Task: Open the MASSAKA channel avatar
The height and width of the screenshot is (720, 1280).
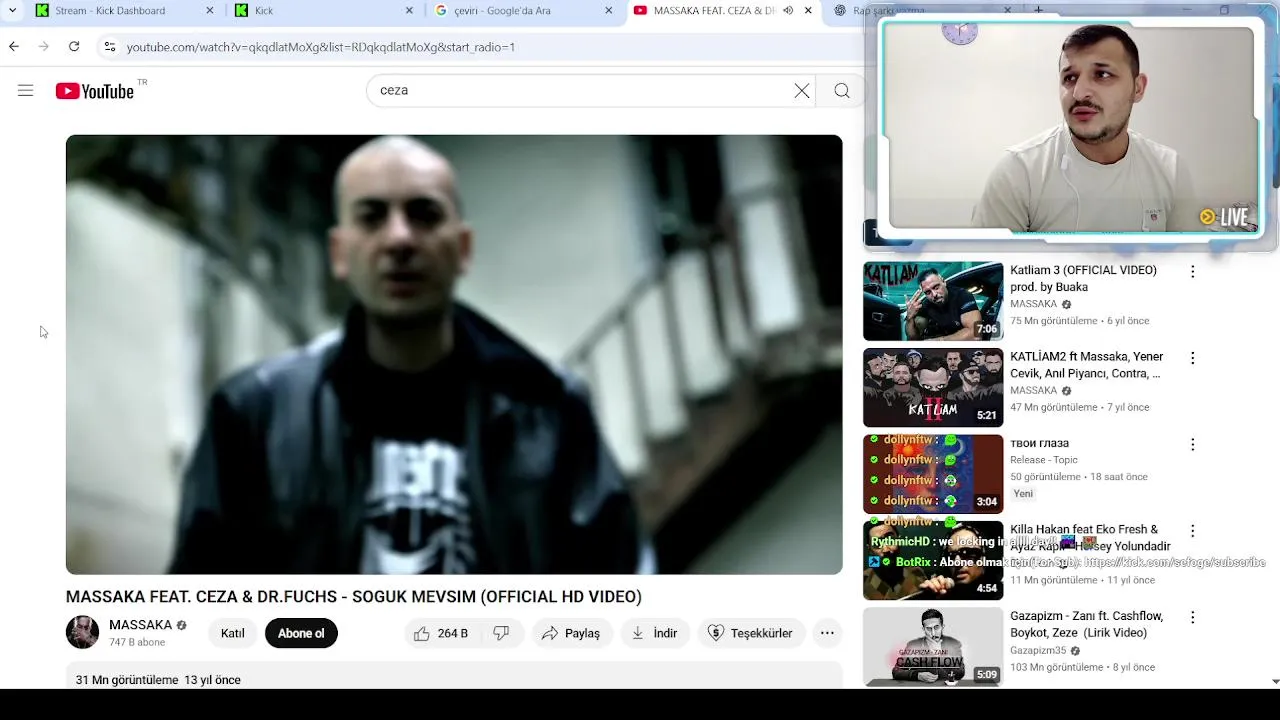Action: (83, 633)
